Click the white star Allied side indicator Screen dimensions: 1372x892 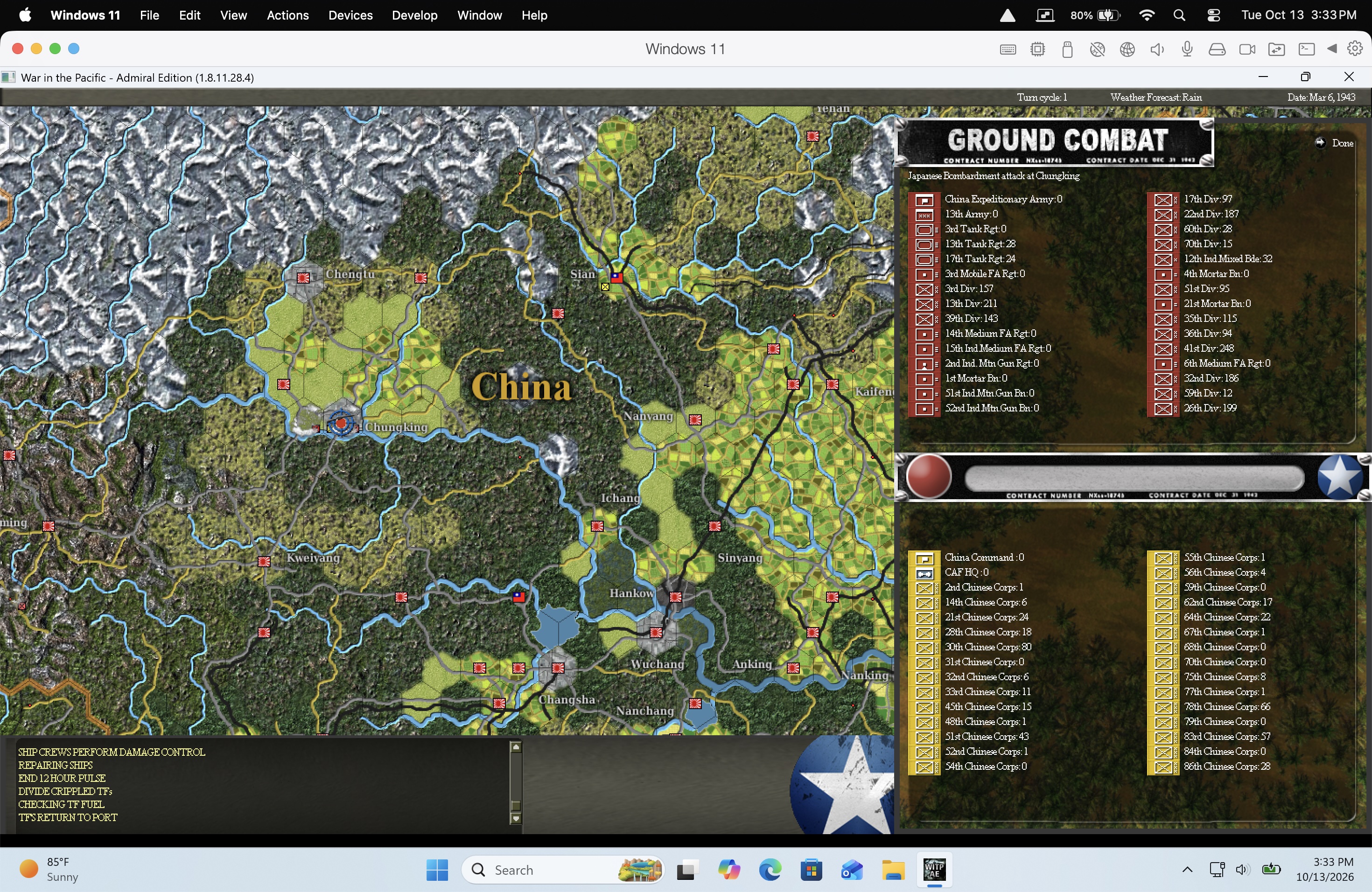click(1339, 476)
